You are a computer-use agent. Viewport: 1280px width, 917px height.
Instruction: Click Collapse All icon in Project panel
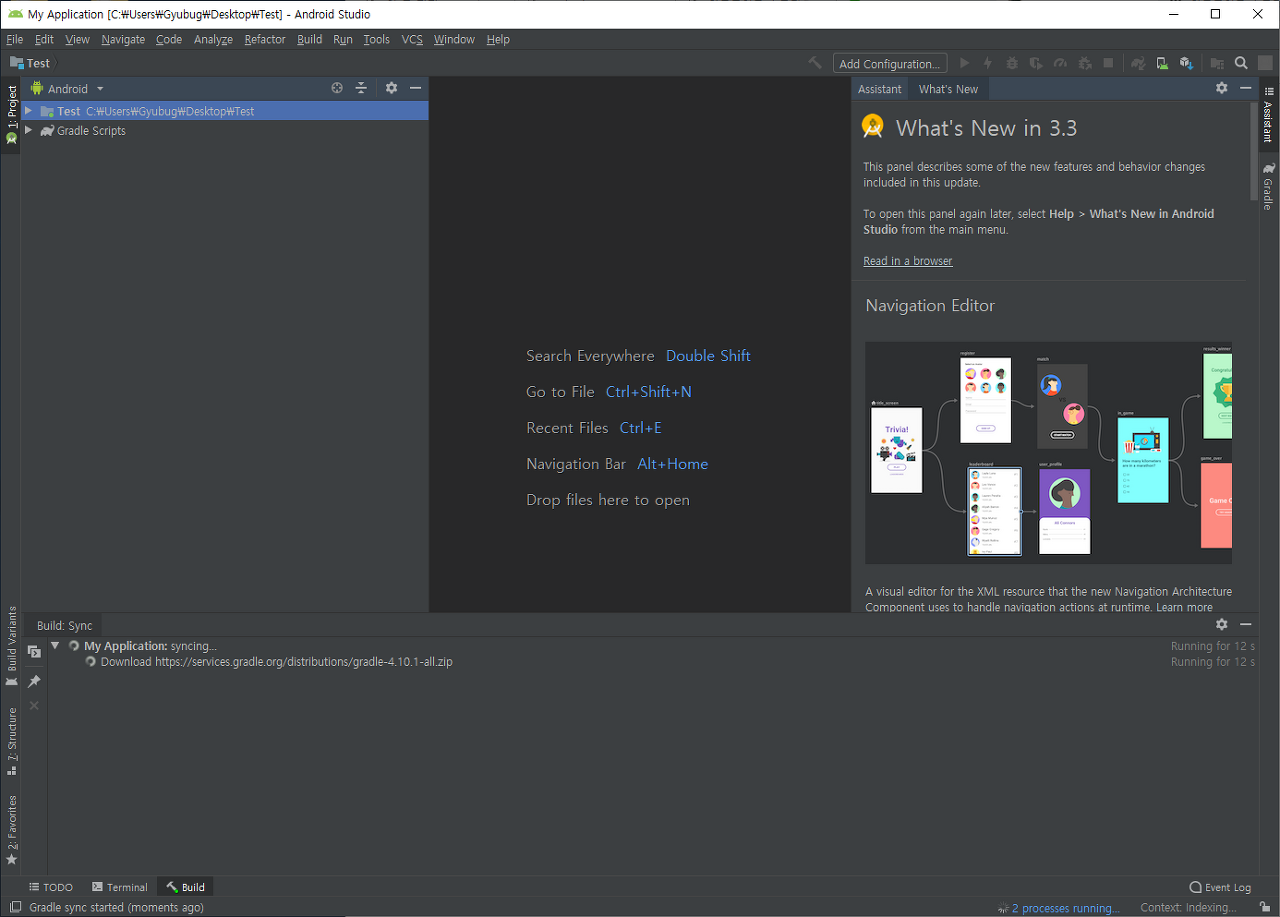tap(361, 88)
